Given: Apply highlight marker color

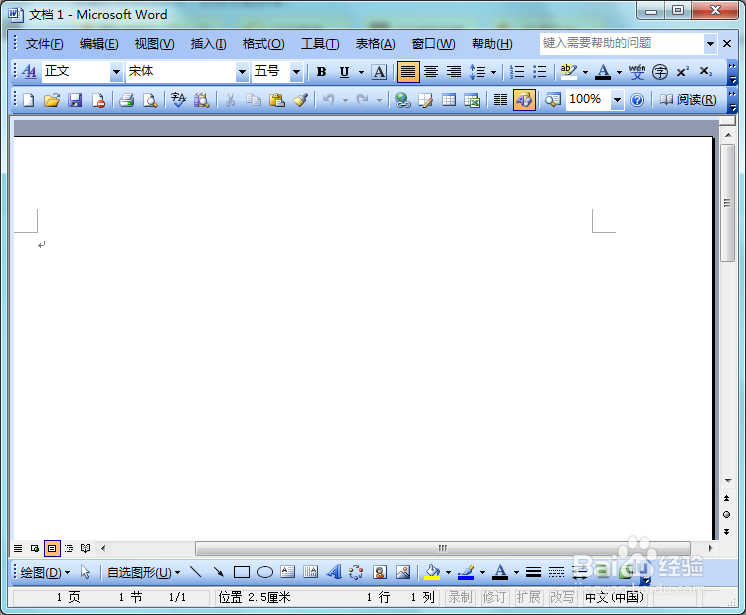Looking at the screenshot, I should pyautogui.click(x=568, y=72).
